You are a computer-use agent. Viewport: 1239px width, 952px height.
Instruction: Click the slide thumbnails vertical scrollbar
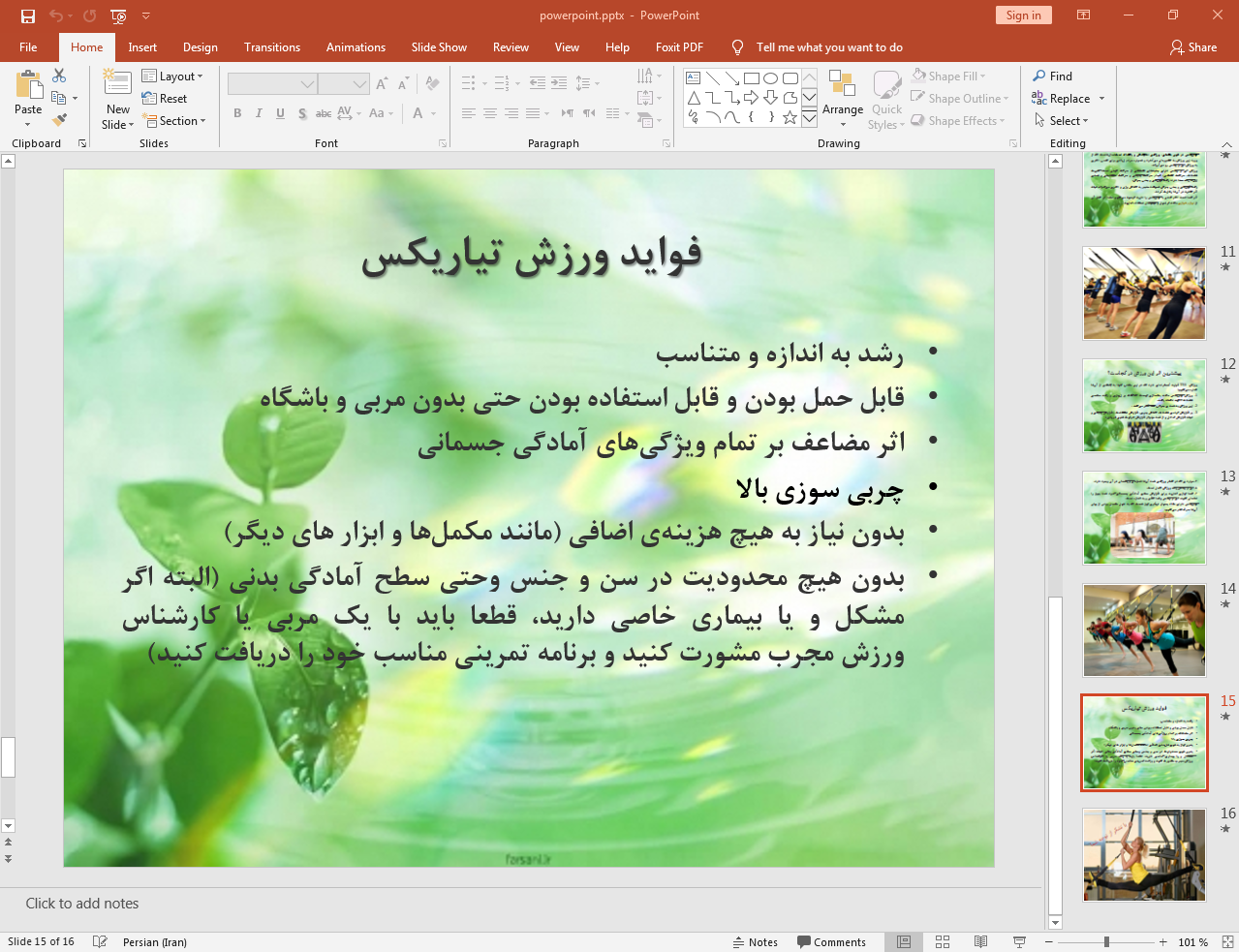[1056, 541]
